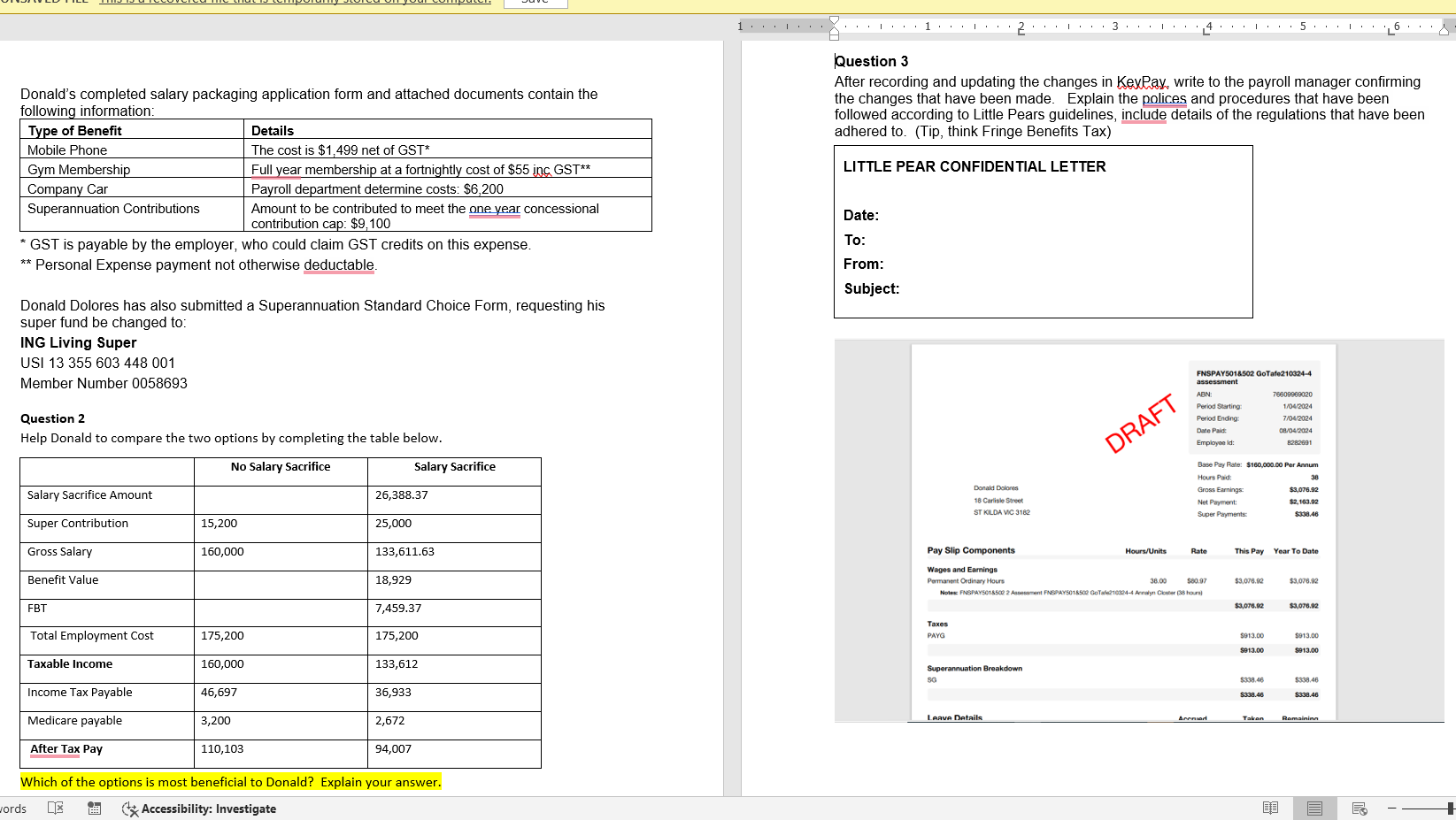Click the "Subject:" line in the letter
1456x820 pixels.
point(872,288)
